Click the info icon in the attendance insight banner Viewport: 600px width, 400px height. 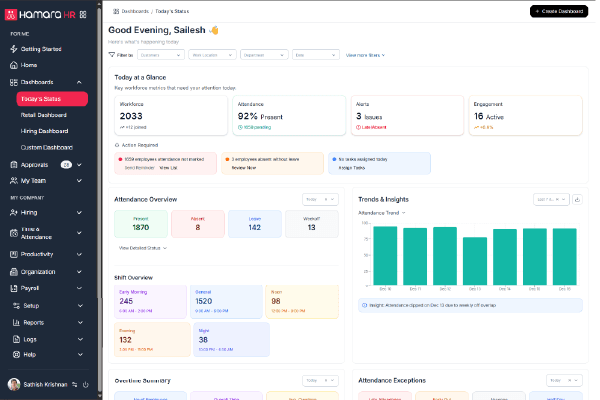364,305
